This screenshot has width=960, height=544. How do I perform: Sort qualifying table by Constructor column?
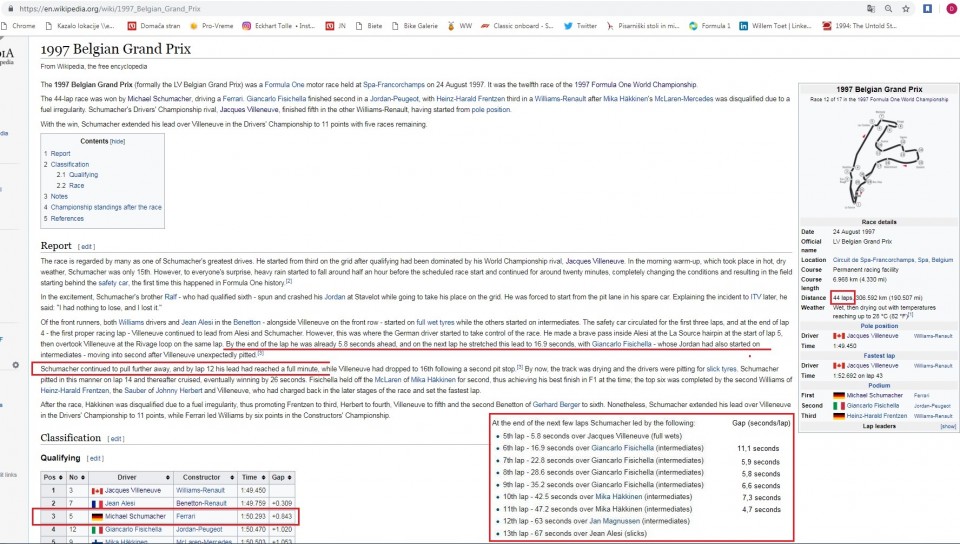(x=204, y=477)
